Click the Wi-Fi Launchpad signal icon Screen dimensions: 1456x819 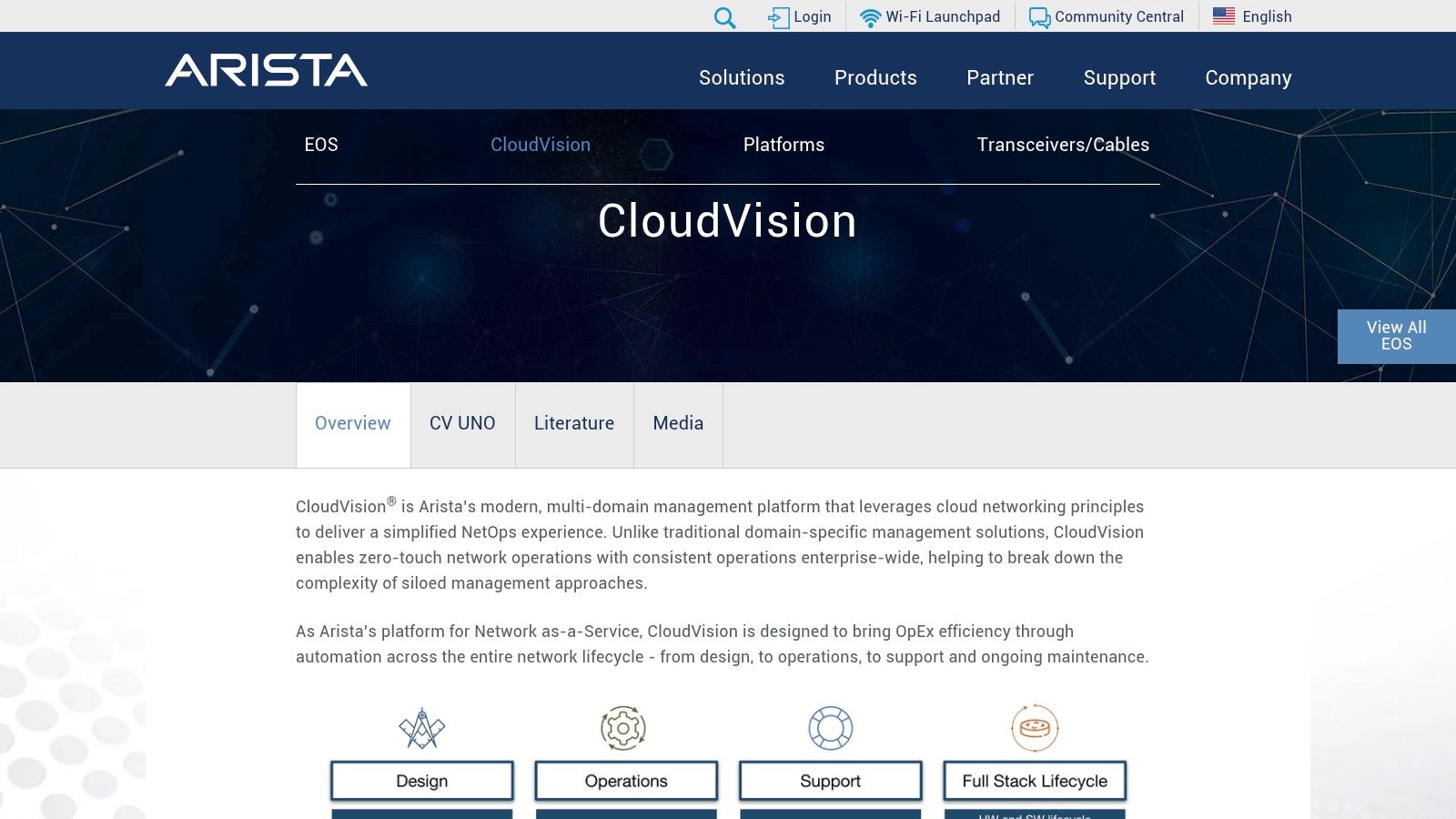tap(870, 17)
